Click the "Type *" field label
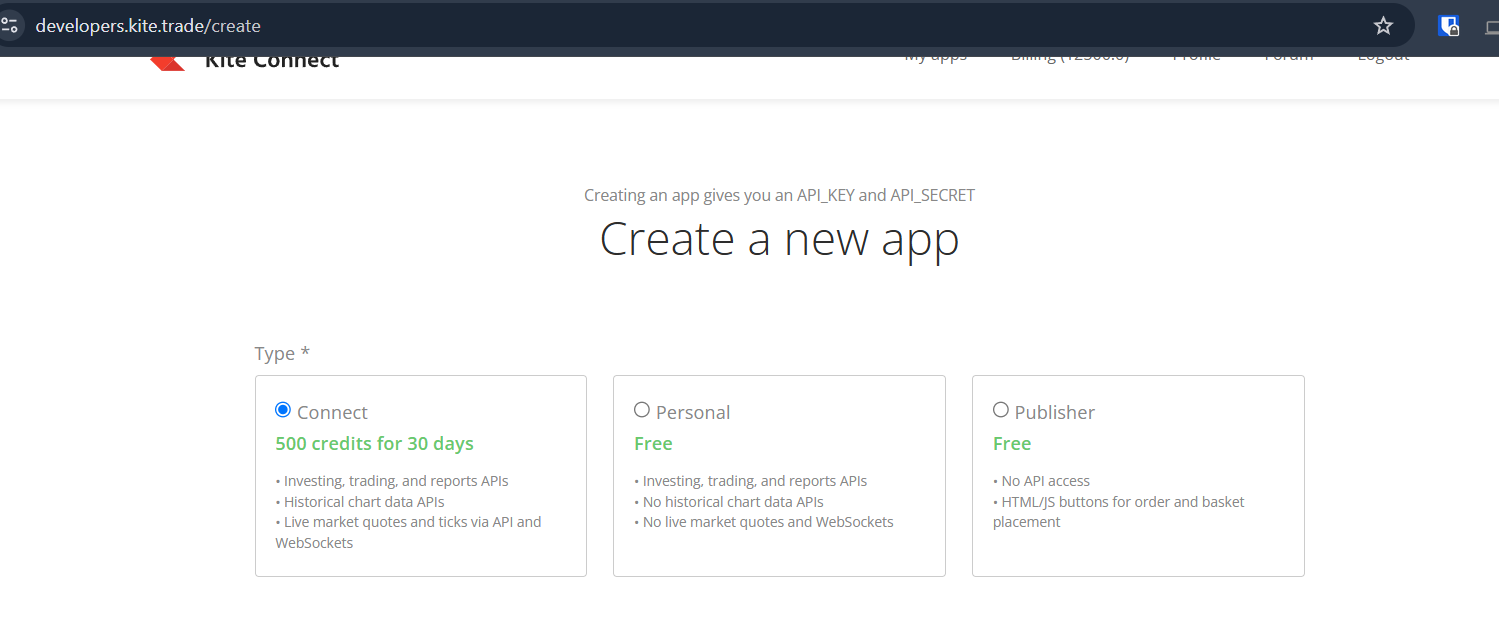Screen dimensions: 1499x638 282,354
